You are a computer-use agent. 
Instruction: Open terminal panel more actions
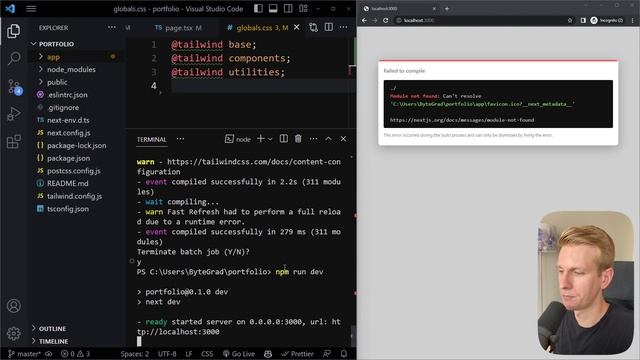[313, 139]
